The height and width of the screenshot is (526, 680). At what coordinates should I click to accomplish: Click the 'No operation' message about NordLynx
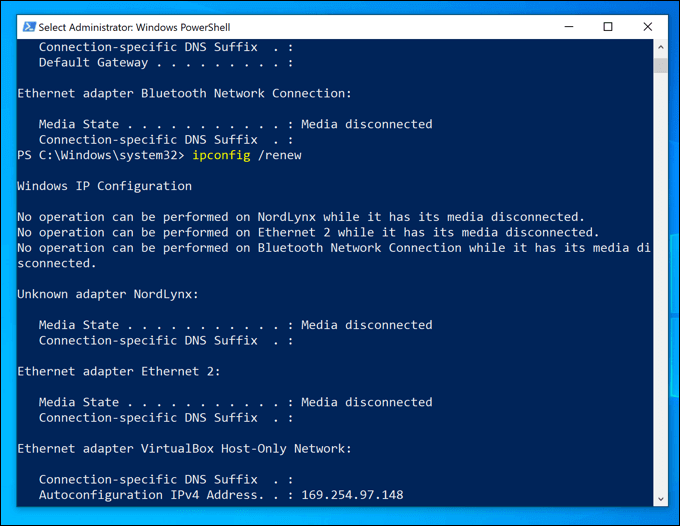pyautogui.click(x=300, y=217)
